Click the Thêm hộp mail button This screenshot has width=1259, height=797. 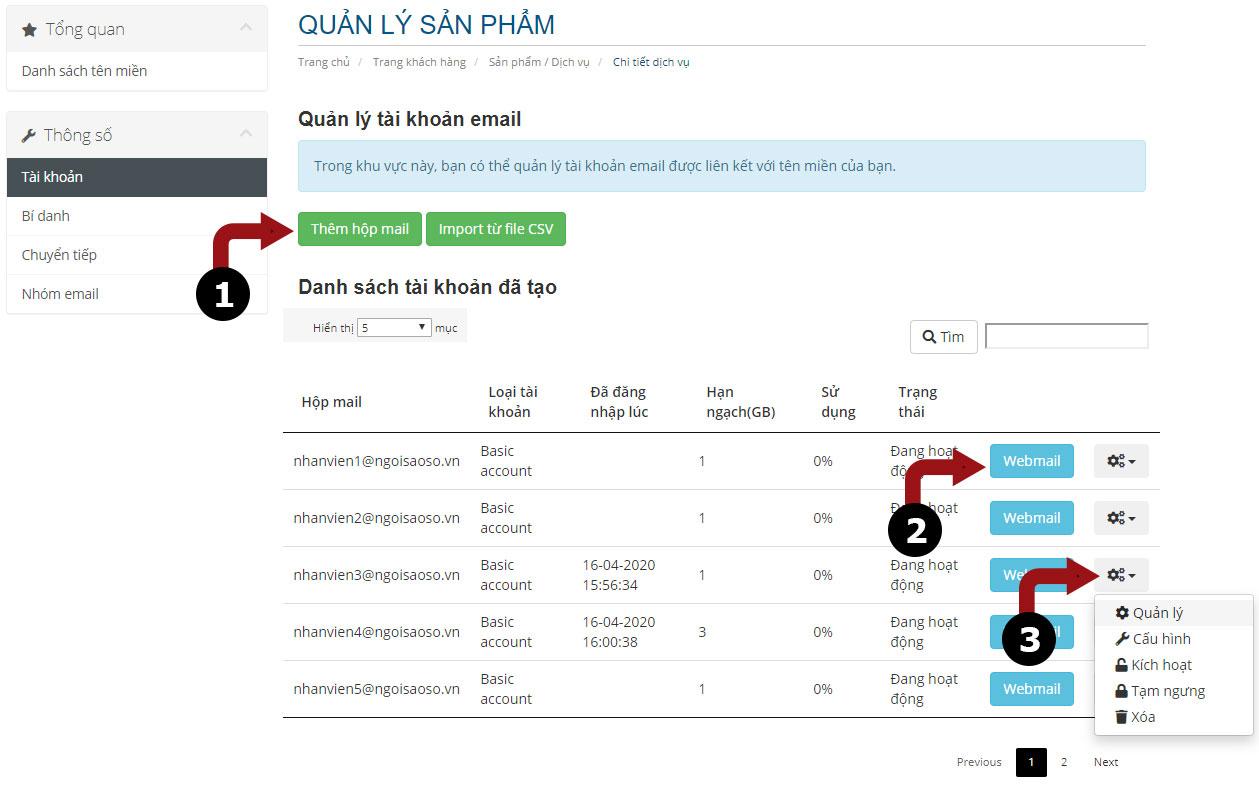click(x=359, y=228)
